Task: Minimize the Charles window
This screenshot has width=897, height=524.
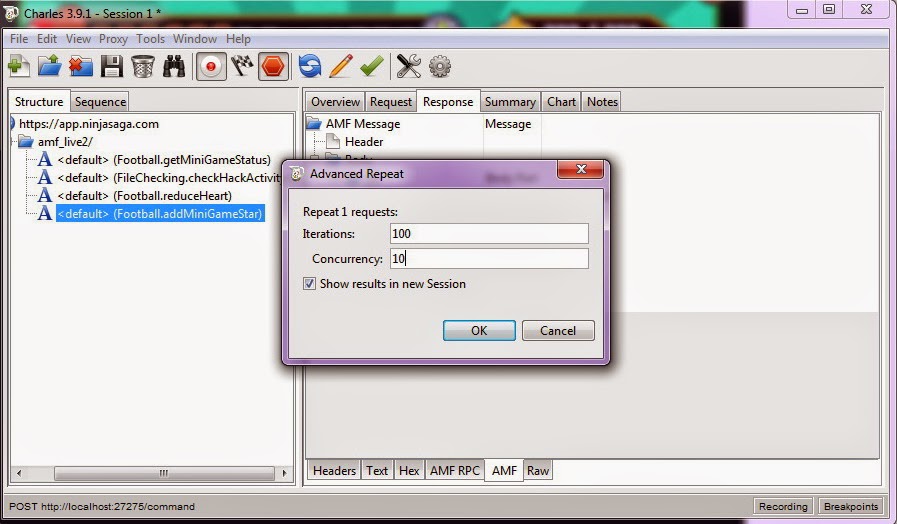Action: (802, 9)
